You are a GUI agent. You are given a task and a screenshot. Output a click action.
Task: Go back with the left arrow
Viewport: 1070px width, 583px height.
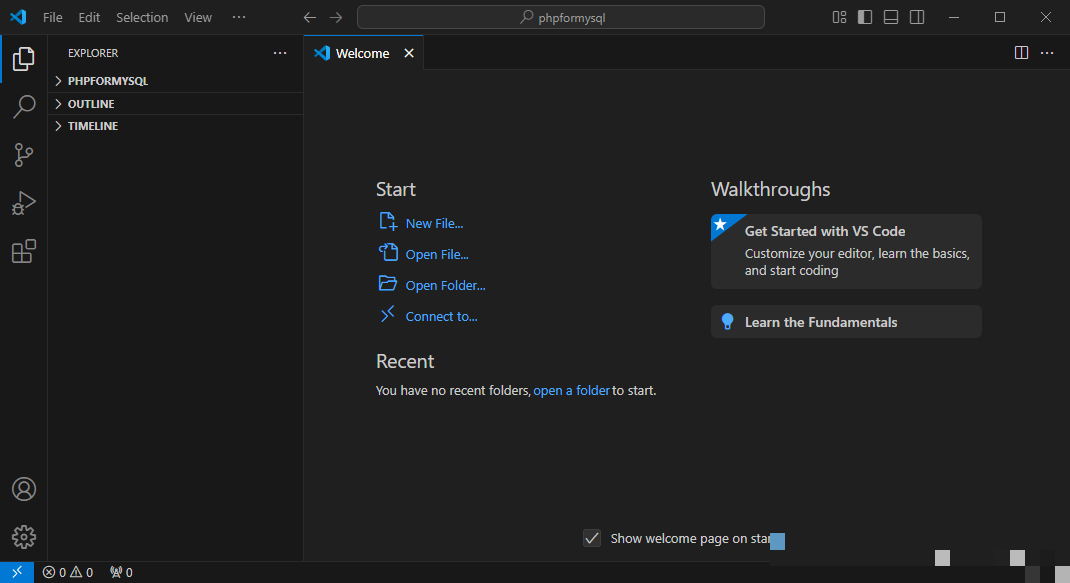310,18
